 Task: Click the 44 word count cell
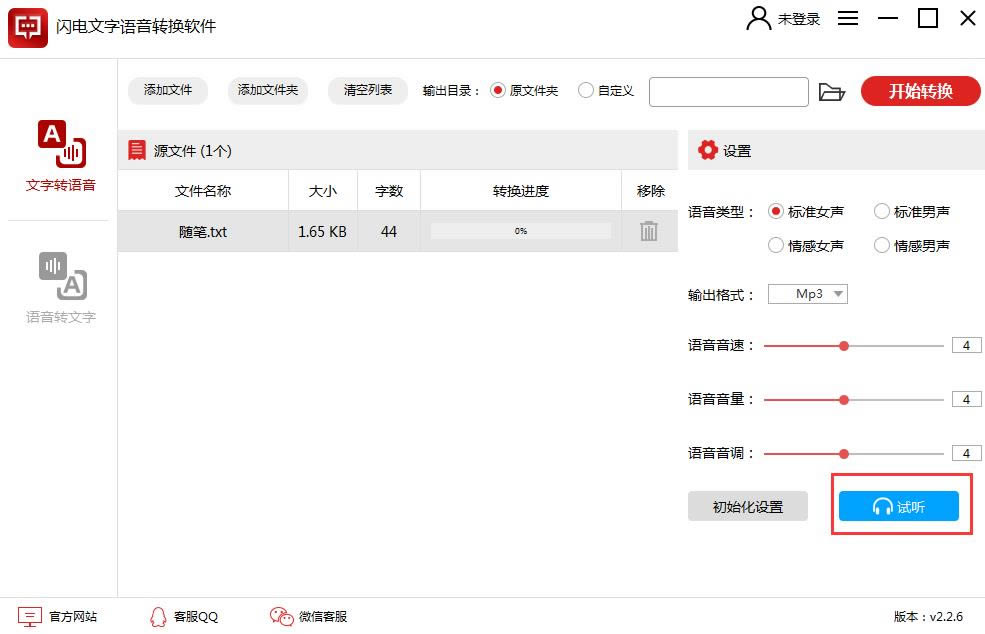pos(389,232)
